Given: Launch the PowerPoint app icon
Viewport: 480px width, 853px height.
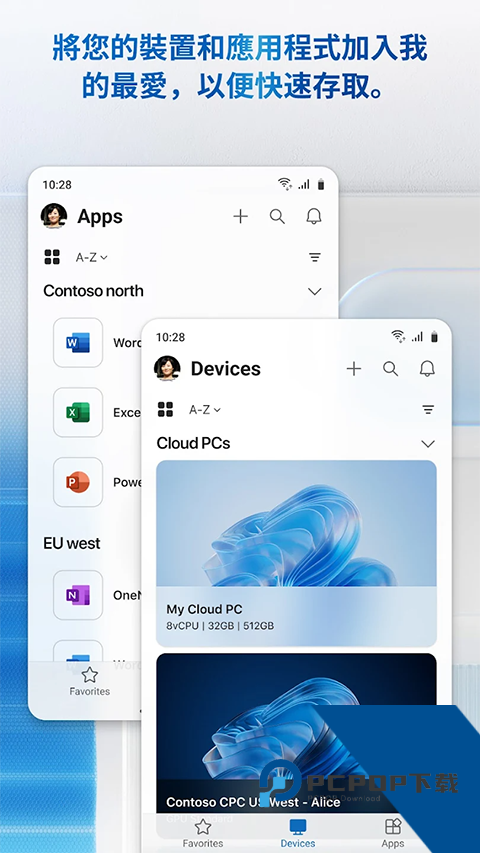Looking at the screenshot, I should (78, 482).
